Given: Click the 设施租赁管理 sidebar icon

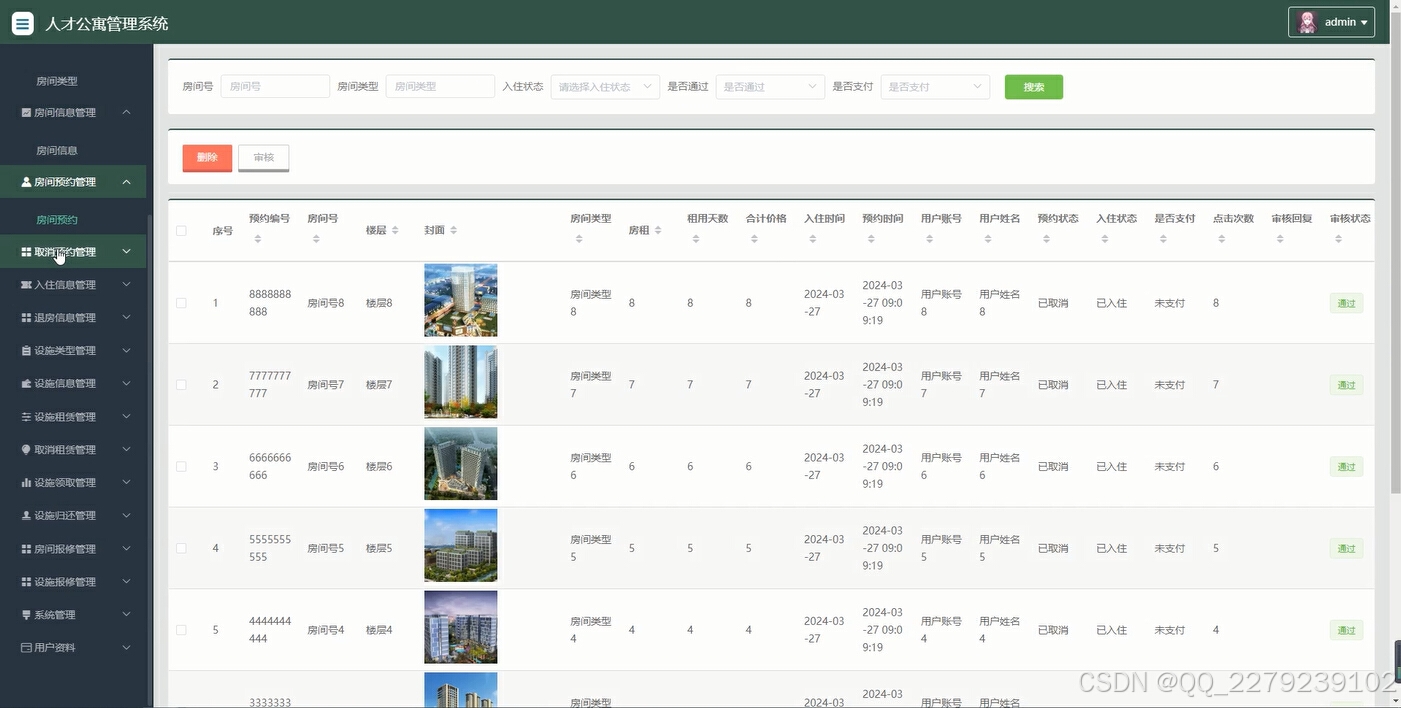Looking at the screenshot, I should coord(26,417).
